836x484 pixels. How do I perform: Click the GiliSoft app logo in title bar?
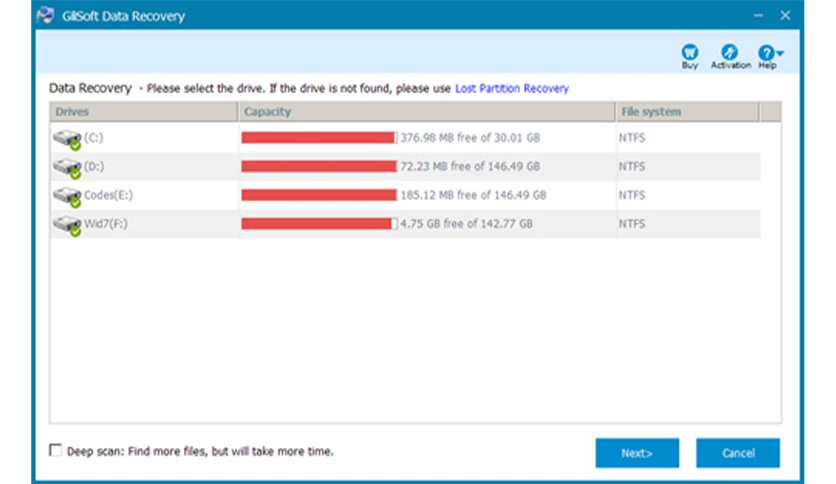pos(46,15)
